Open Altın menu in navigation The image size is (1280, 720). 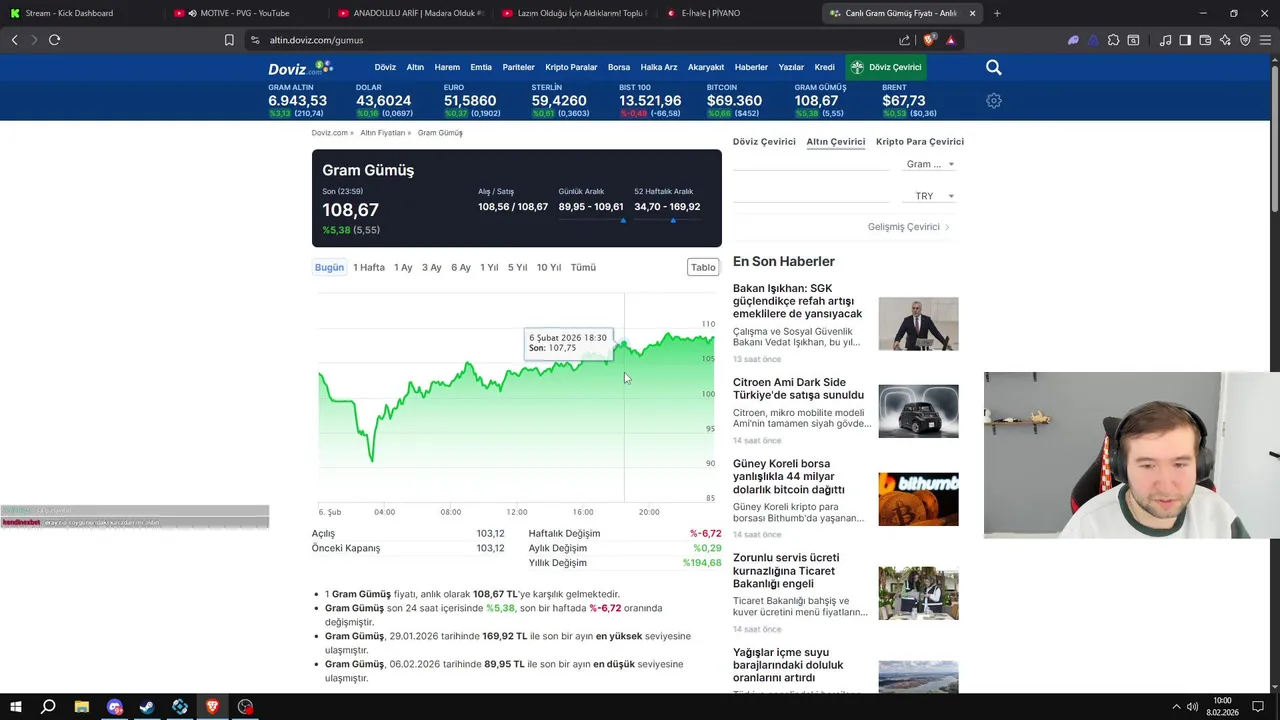click(x=415, y=67)
